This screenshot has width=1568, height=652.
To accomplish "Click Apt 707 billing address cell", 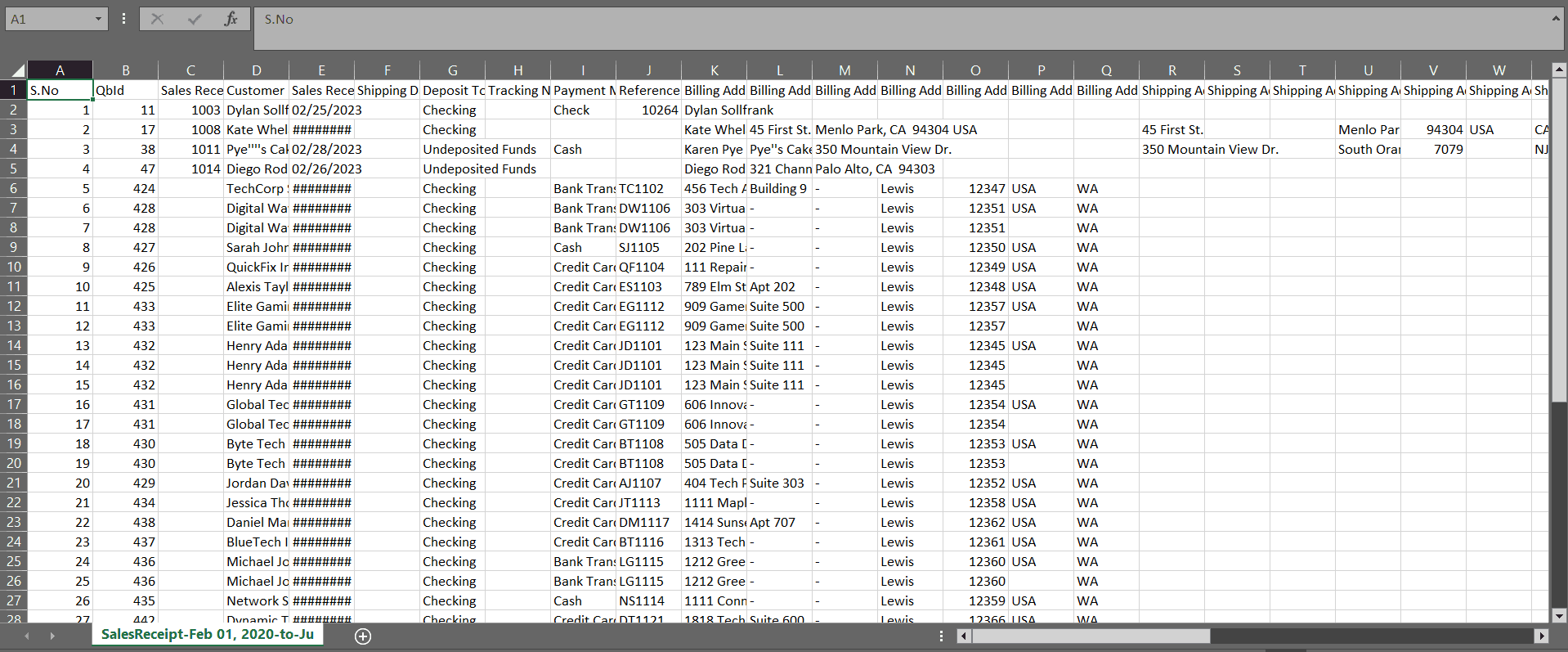I will pos(779,522).
